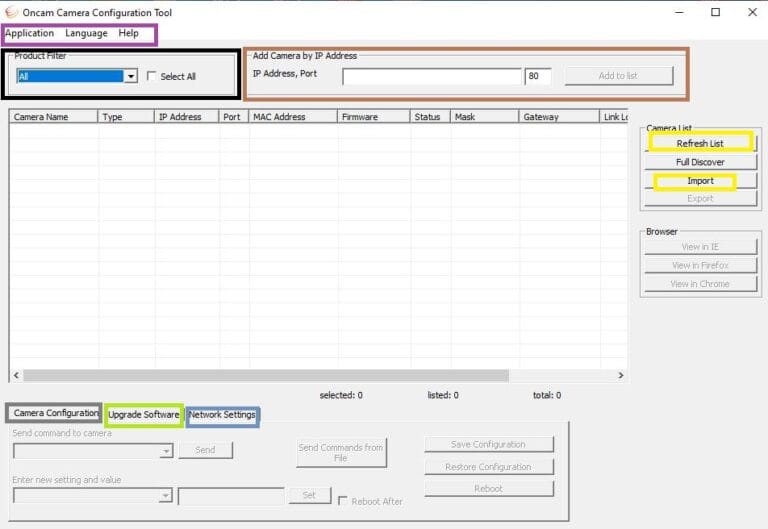Expand the Send command to camera dropdown
768x529 pixels.
pos(166,452)
